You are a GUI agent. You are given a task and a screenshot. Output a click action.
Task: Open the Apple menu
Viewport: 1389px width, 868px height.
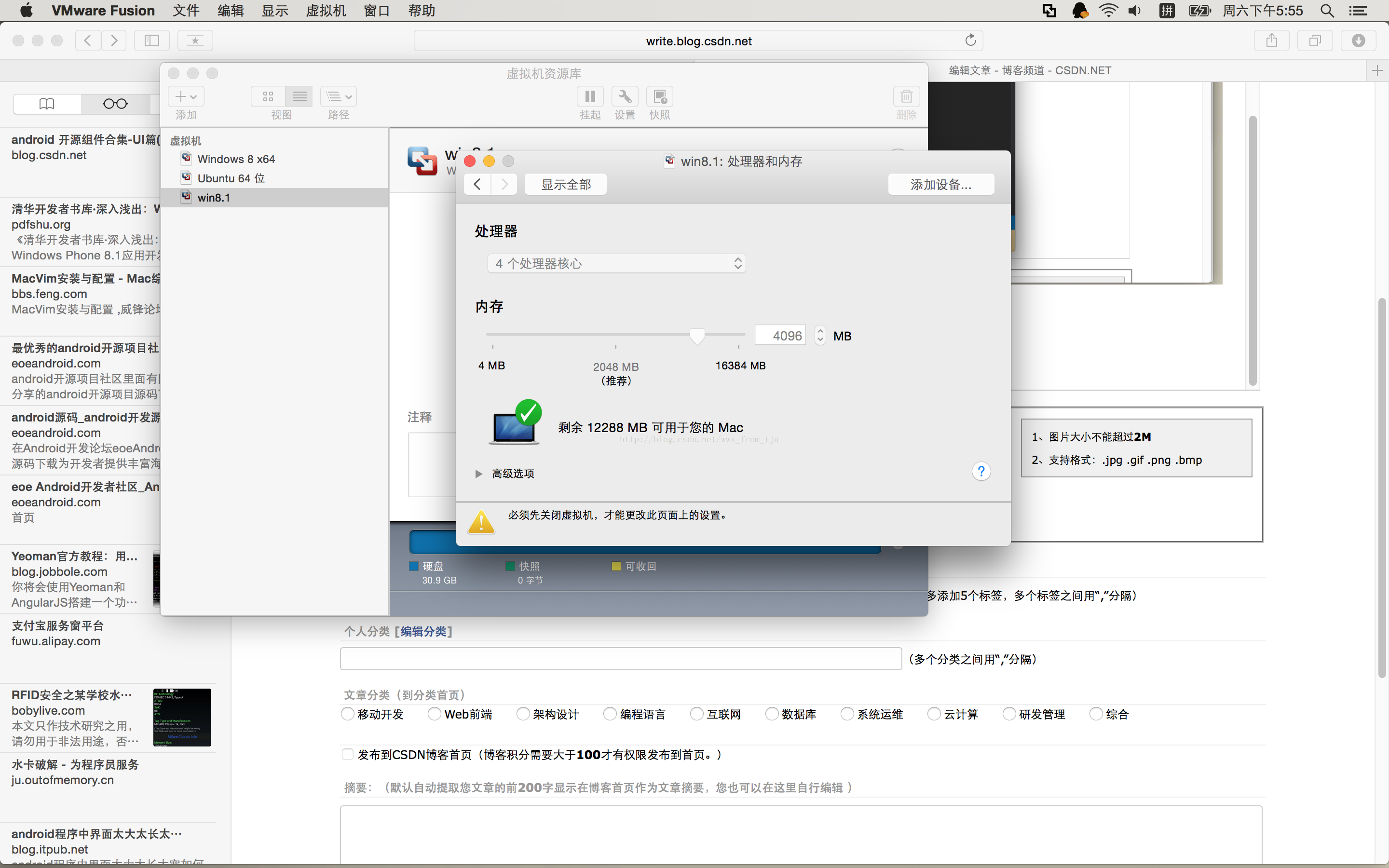click(x=26, y=10)
